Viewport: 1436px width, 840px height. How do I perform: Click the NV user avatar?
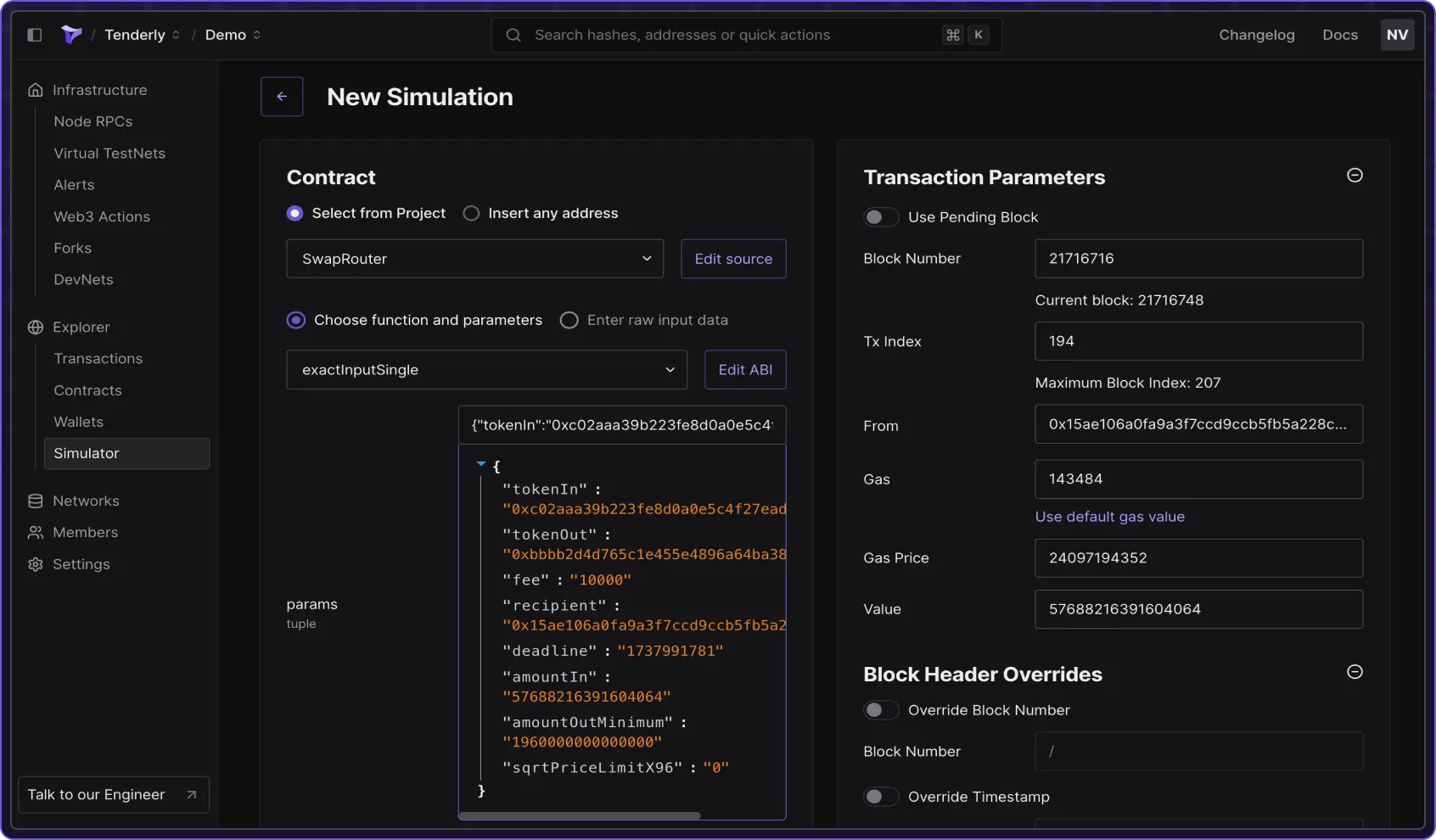(1396, 35)
